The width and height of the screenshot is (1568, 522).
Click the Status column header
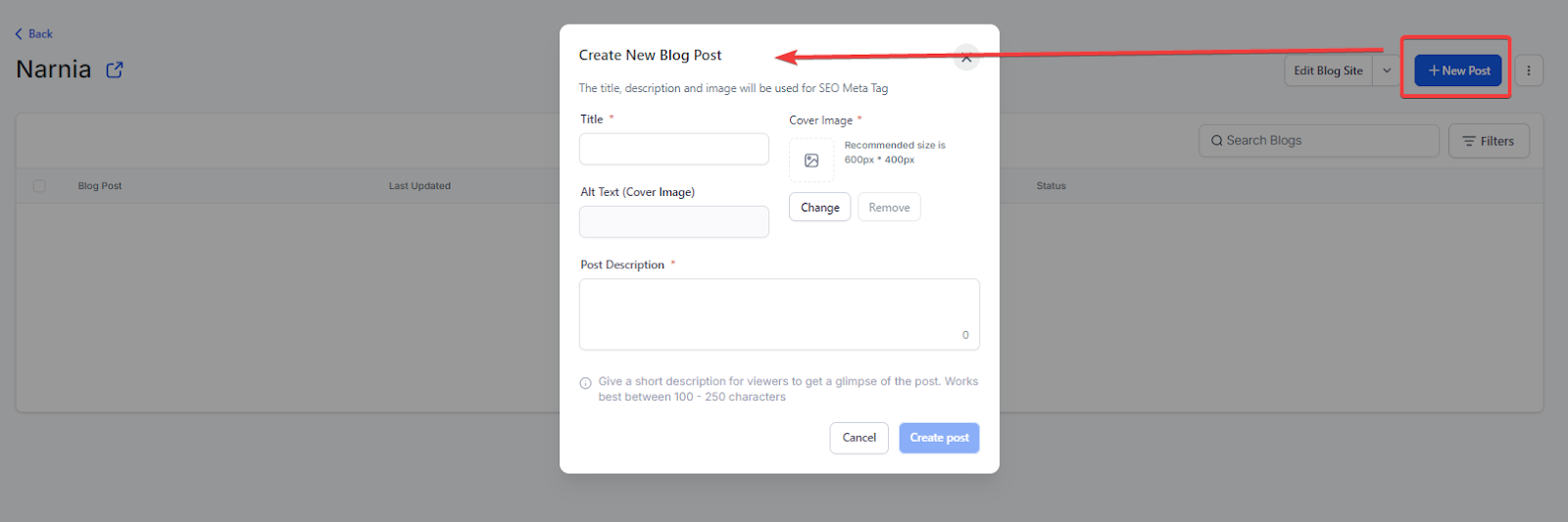pos(1051,186)
